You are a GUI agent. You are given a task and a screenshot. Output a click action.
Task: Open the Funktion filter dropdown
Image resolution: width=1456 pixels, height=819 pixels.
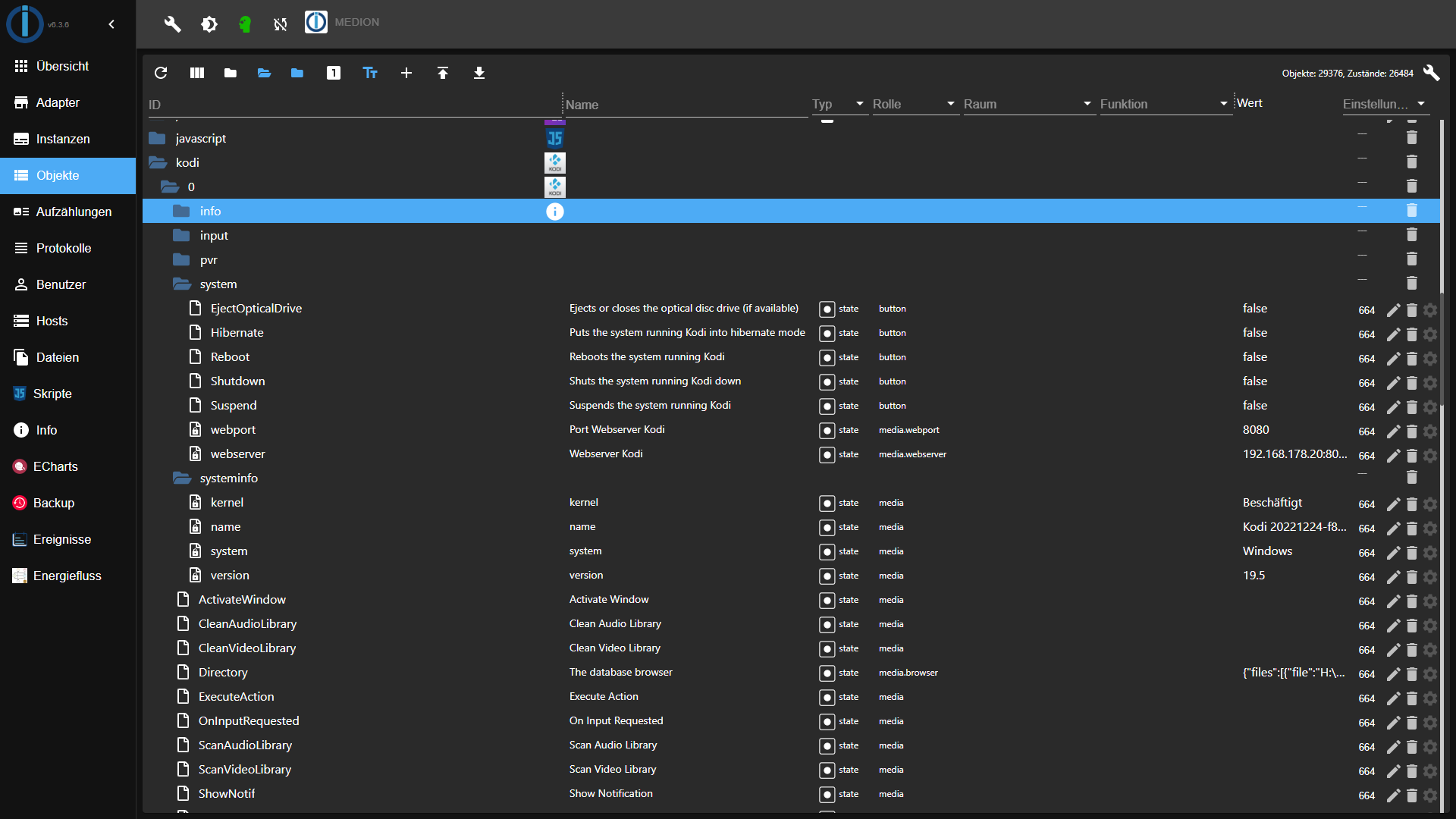1165,104
